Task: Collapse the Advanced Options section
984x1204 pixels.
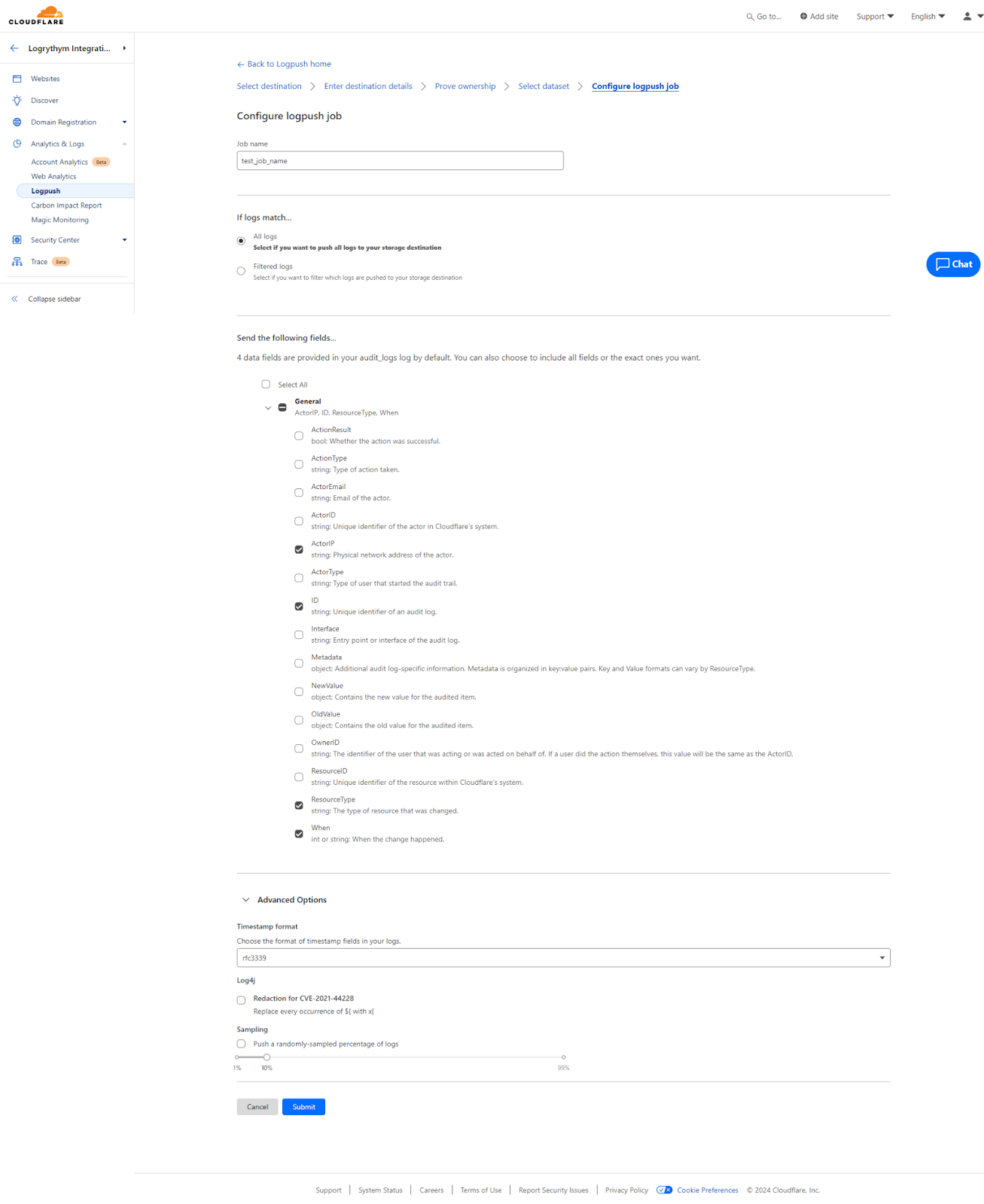Action: point(245,900)
